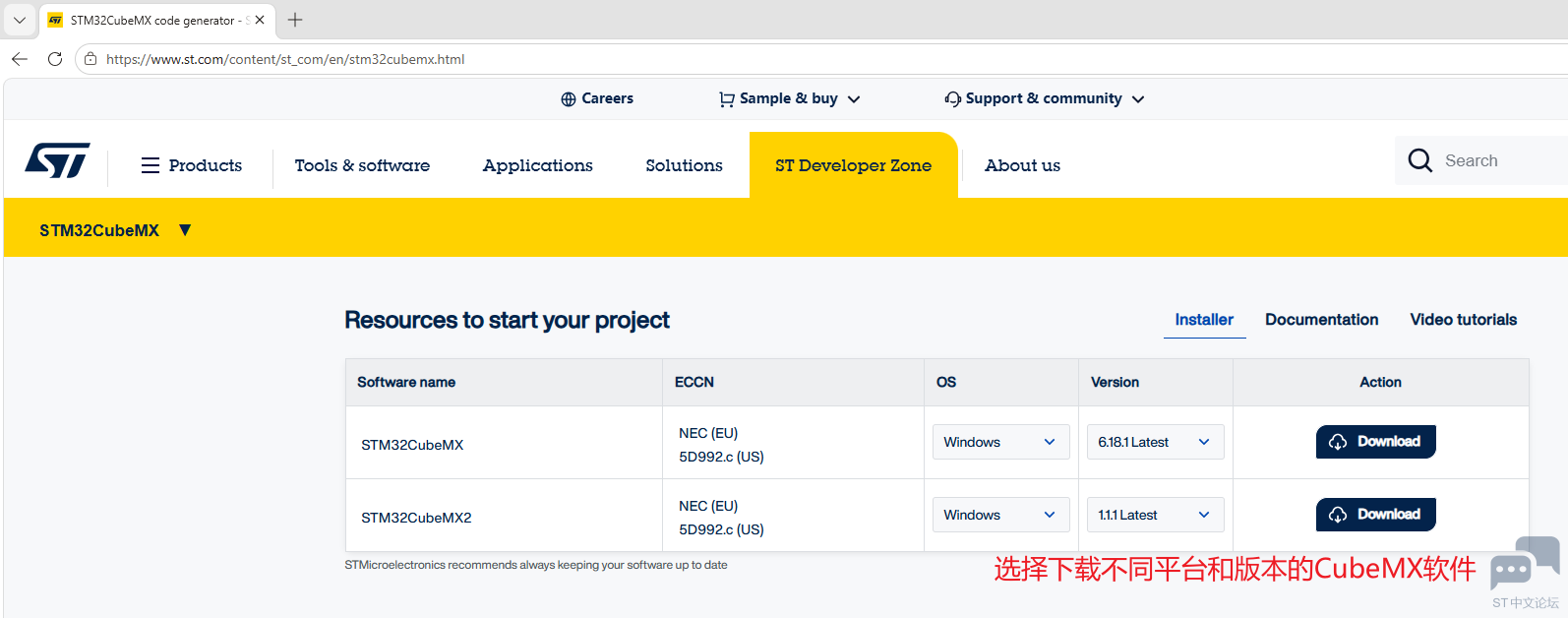Click the Products hamburger menu icon

coord(151,165)
